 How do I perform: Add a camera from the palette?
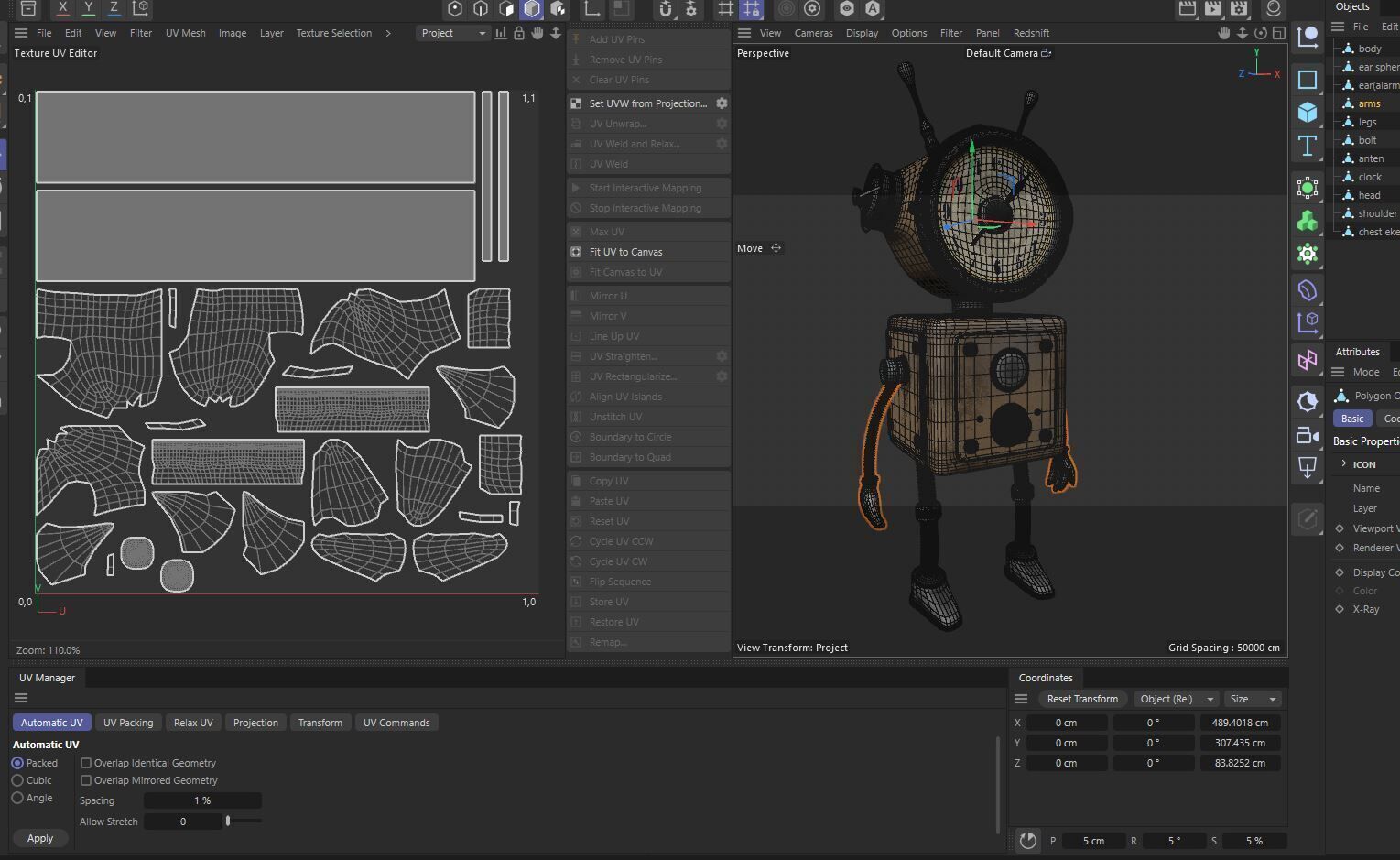click(1308, 435)
